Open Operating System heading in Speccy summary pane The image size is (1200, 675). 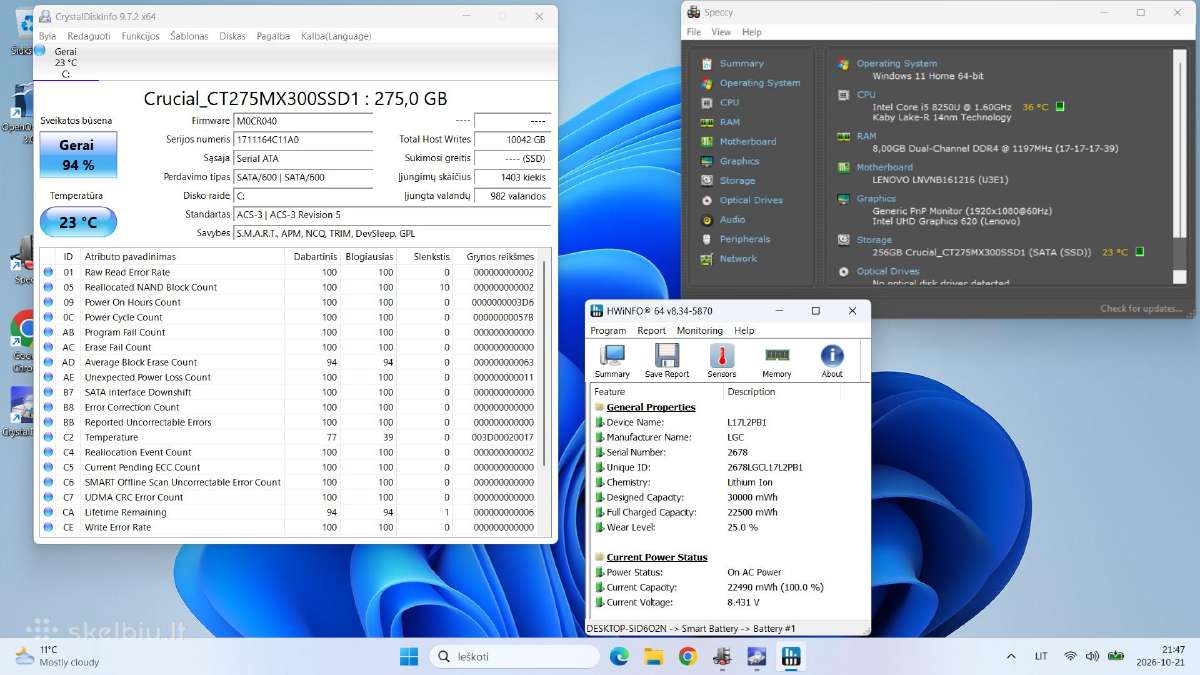pyautogui.click(x=897, y=63)
